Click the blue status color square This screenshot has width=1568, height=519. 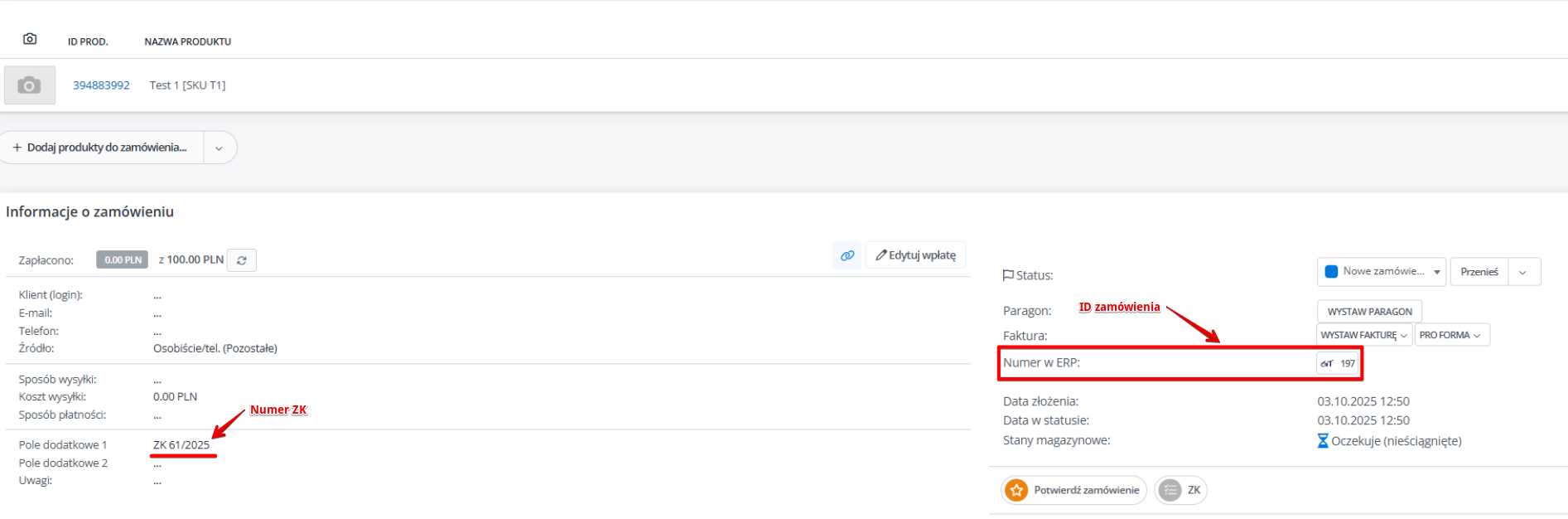coord(1331,272)
